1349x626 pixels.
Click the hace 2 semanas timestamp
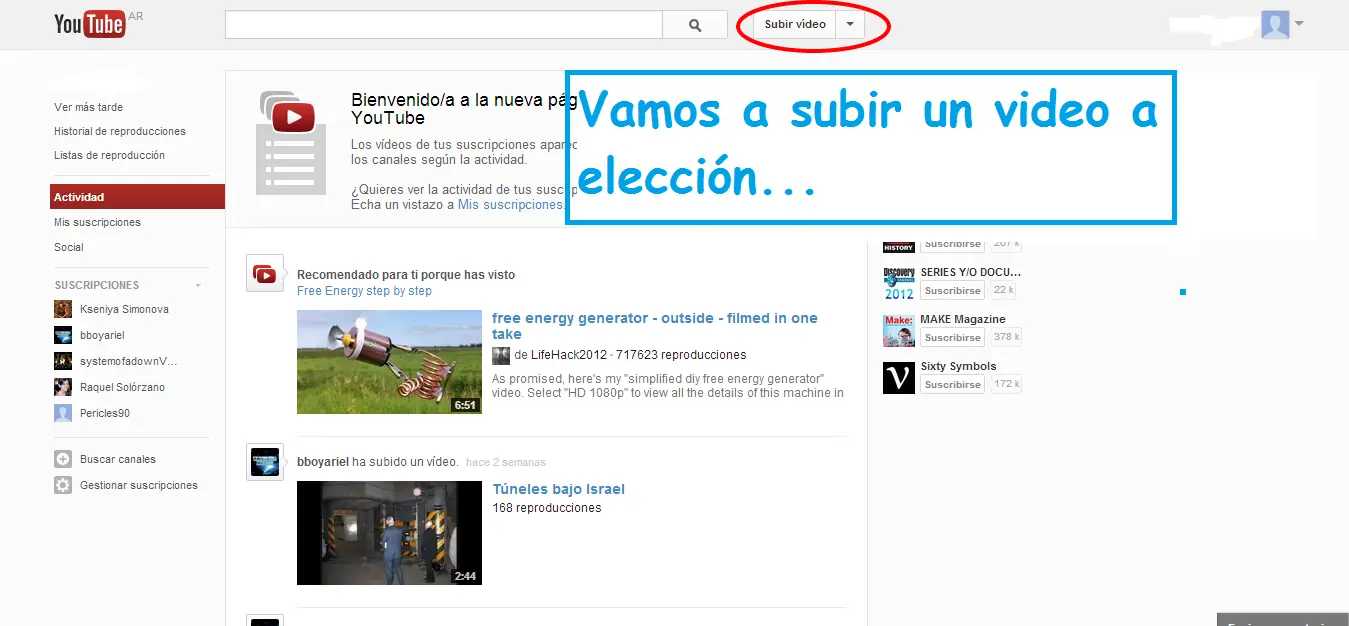click(x=506, y=462)
